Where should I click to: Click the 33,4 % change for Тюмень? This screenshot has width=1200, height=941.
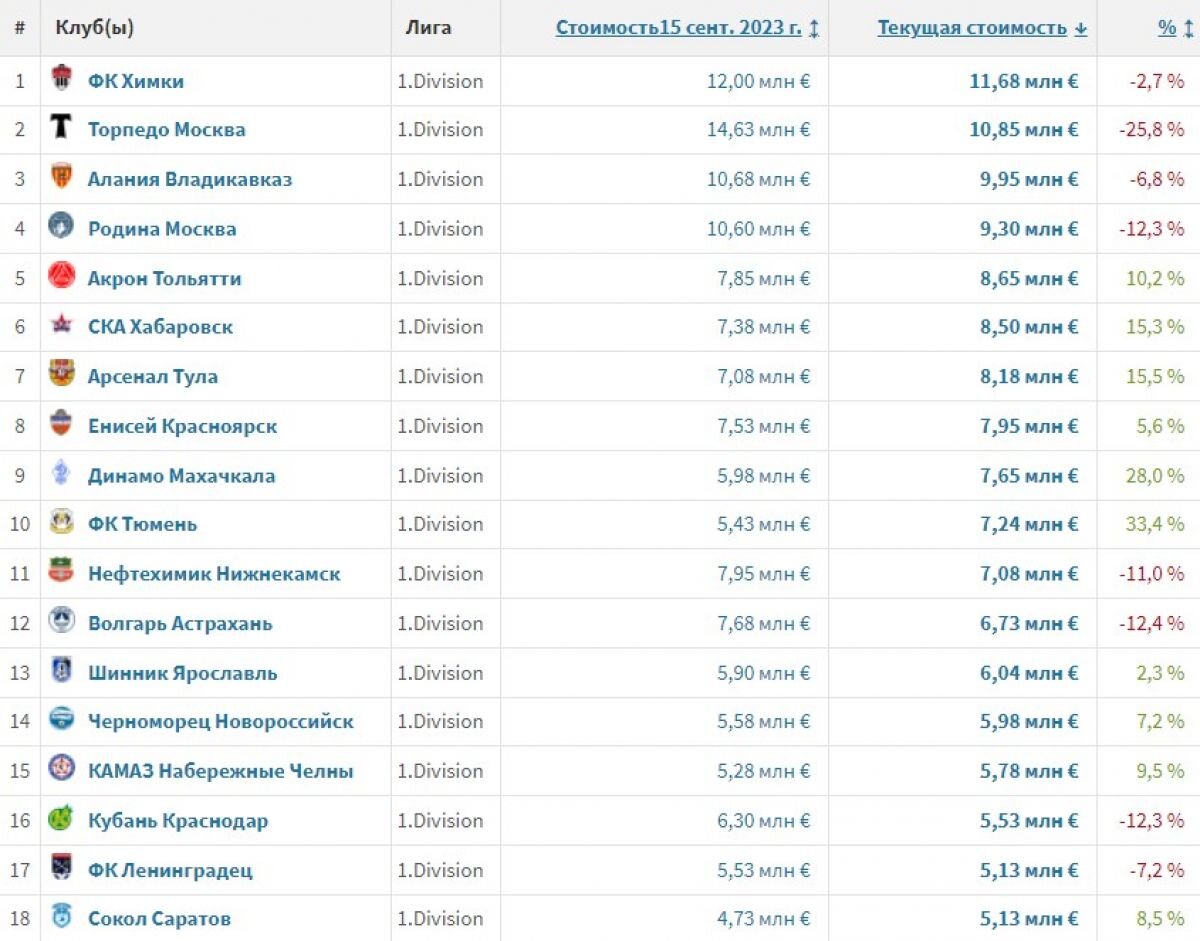pyautogui.click(x=1155, y=524)
